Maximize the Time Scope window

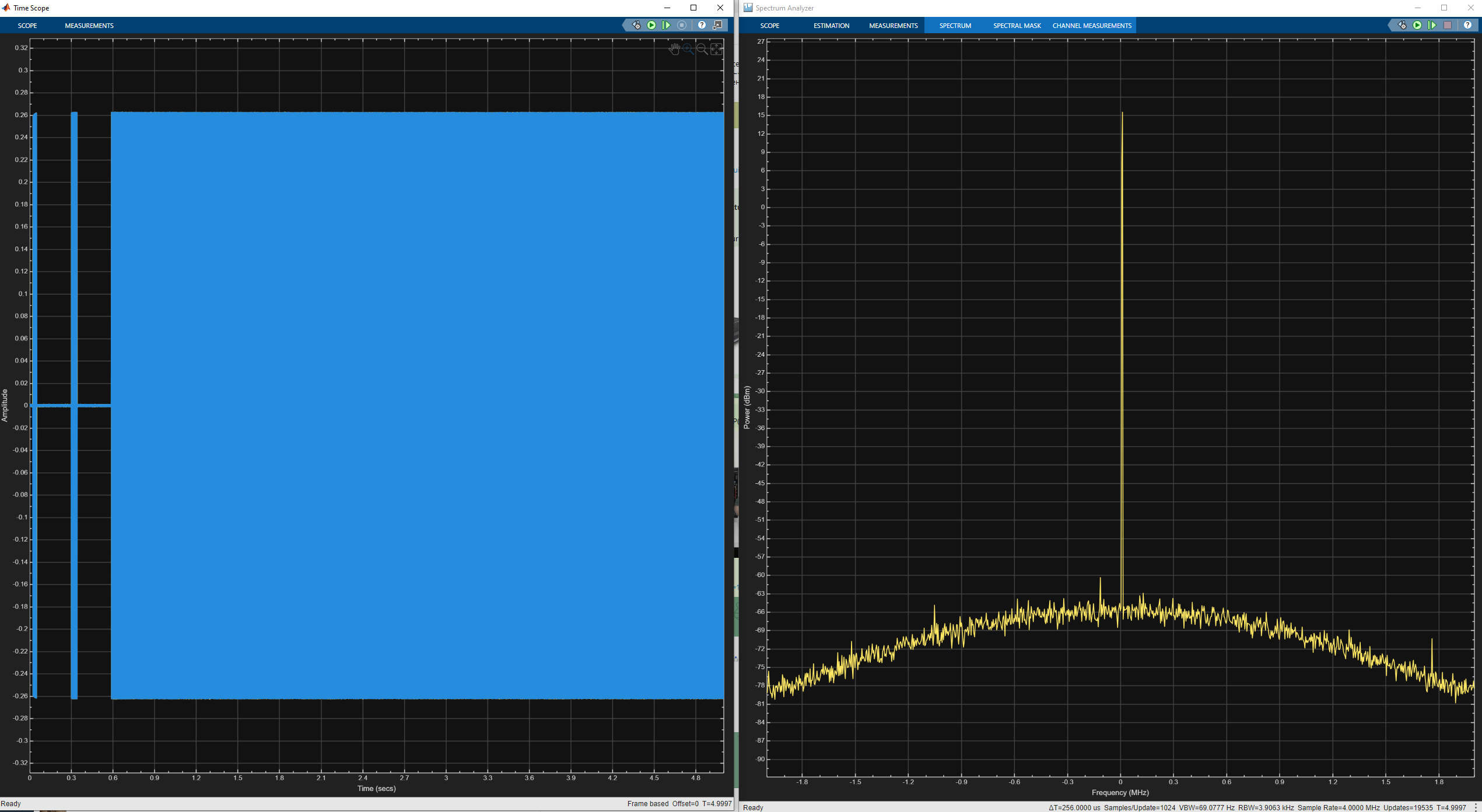(x=693, y=8)
